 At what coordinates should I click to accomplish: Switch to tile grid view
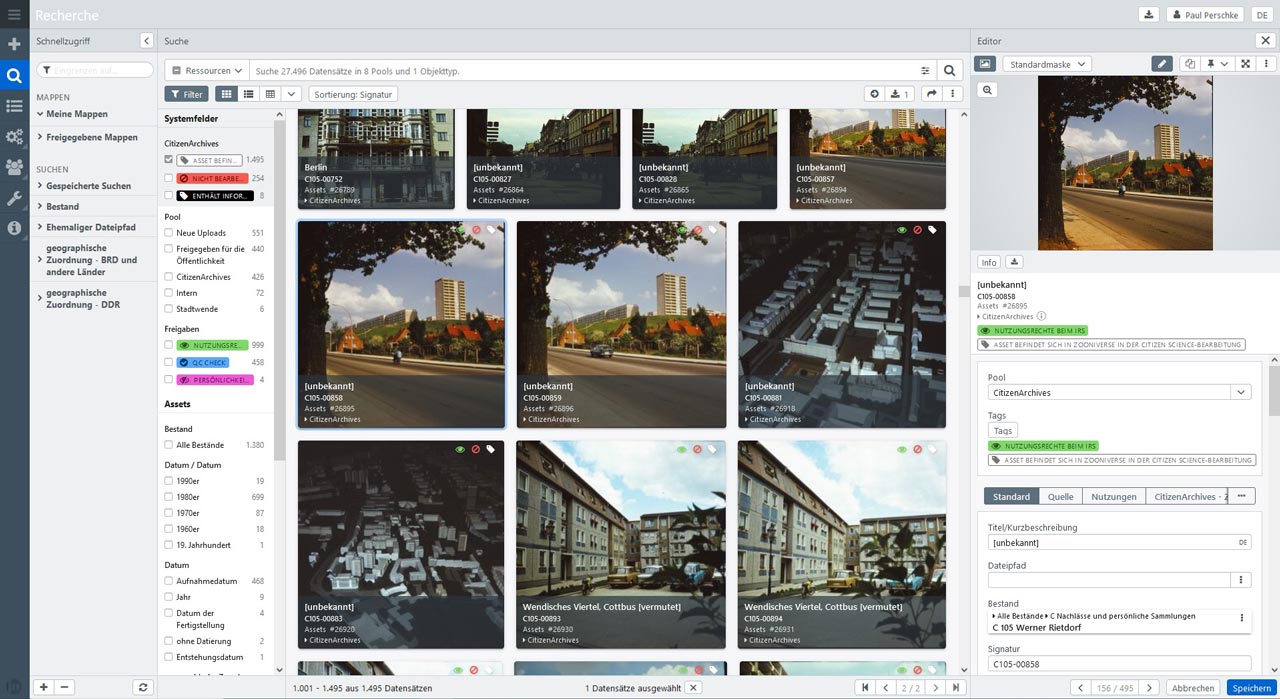226,94
